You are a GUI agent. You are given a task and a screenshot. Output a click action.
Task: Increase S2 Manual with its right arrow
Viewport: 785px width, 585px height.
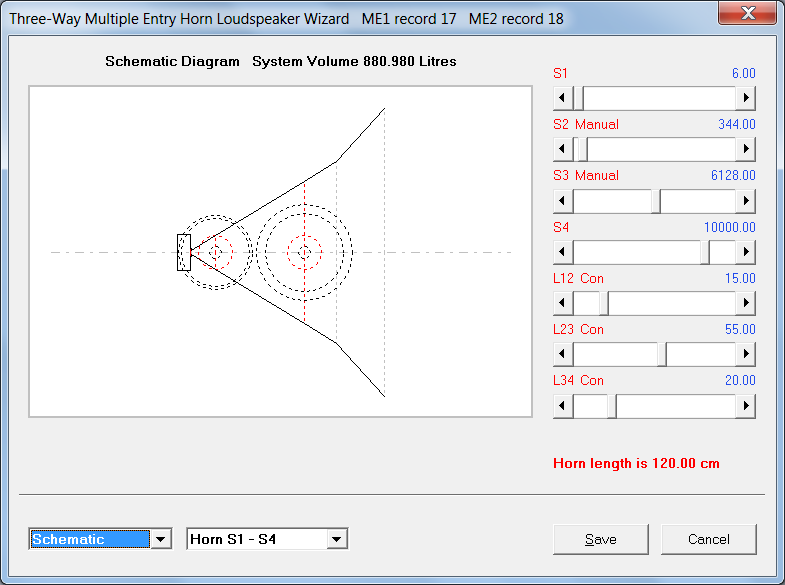pos(745,149)
